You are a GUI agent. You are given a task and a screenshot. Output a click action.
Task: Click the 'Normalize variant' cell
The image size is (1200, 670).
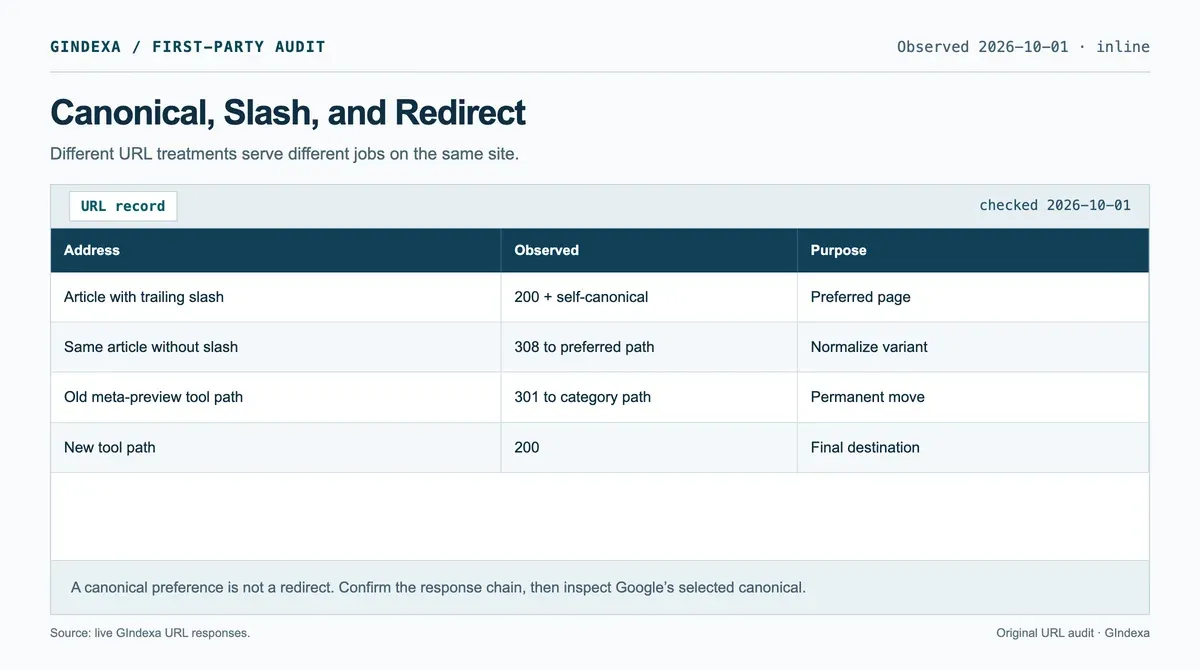973,347
